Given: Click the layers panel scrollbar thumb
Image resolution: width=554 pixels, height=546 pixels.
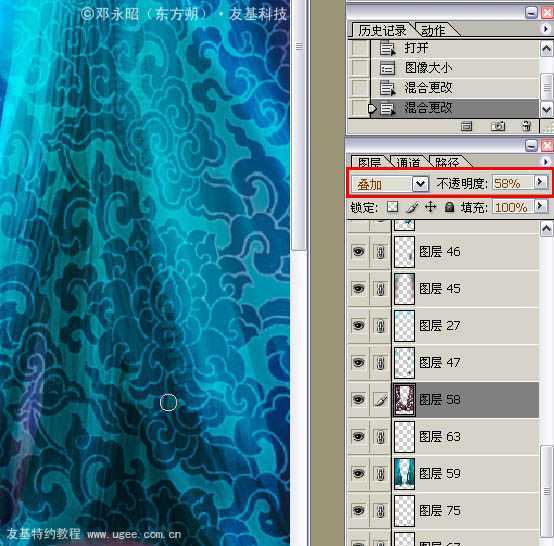Looking at the screenshot, I should pos(547,491).
